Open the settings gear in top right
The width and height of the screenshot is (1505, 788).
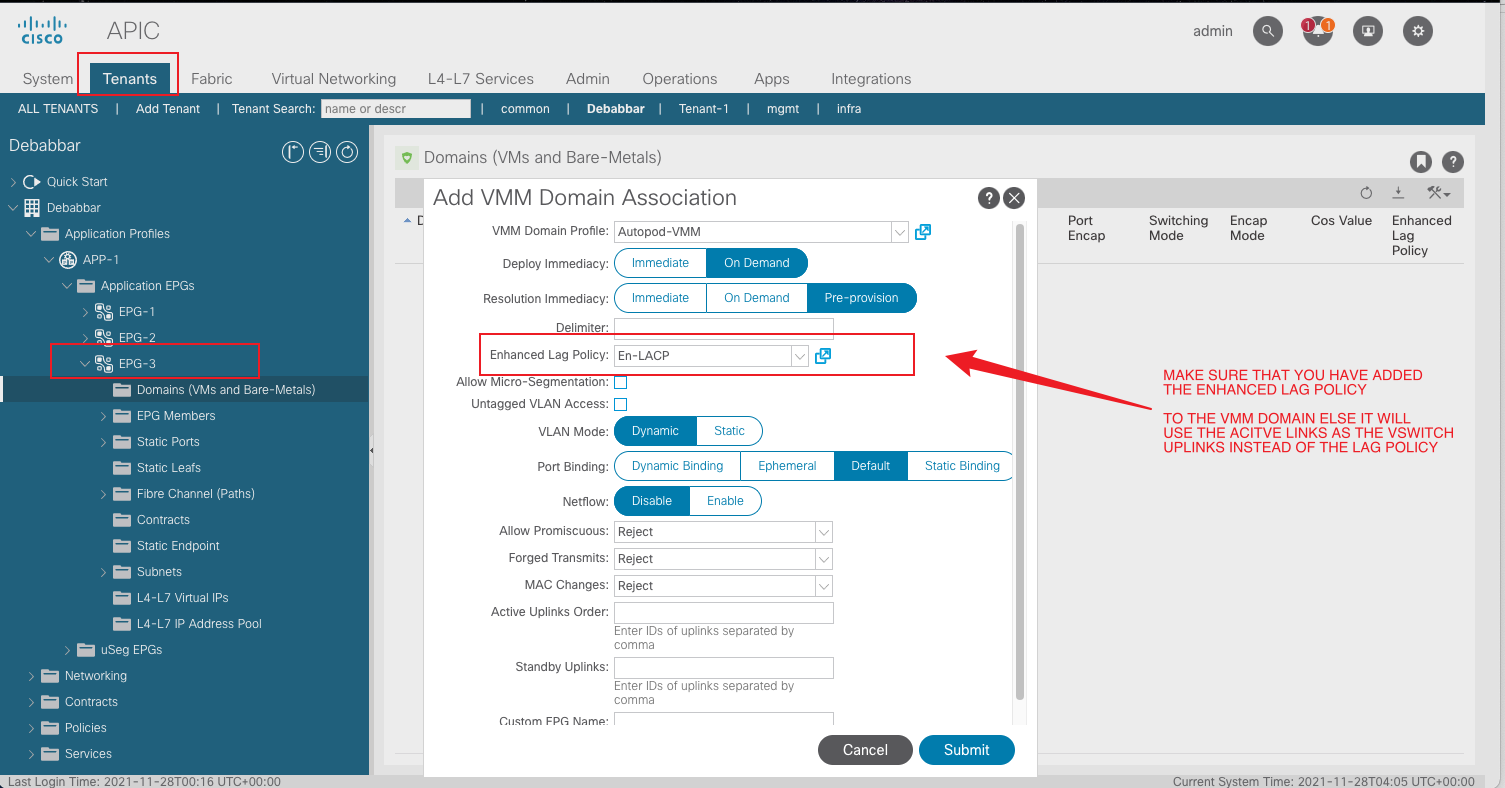1417,31
